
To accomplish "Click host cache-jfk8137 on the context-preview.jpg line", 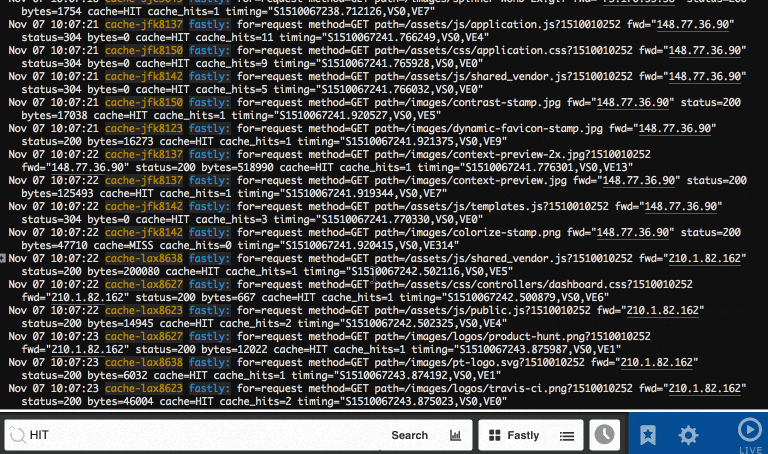I will (x=144, y=180).
